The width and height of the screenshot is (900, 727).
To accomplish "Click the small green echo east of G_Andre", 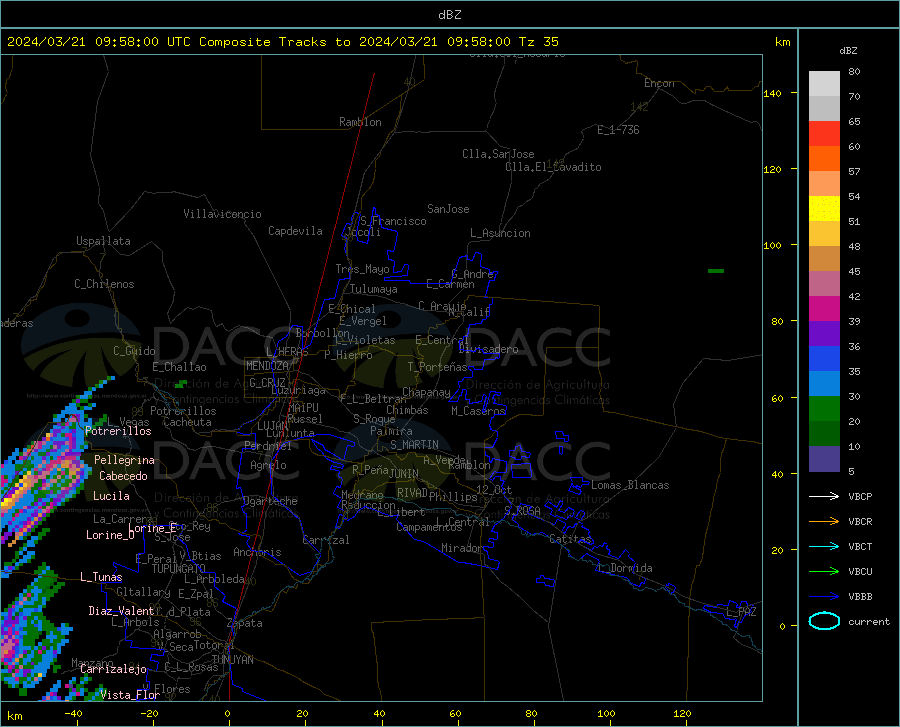I will point(716,271).
